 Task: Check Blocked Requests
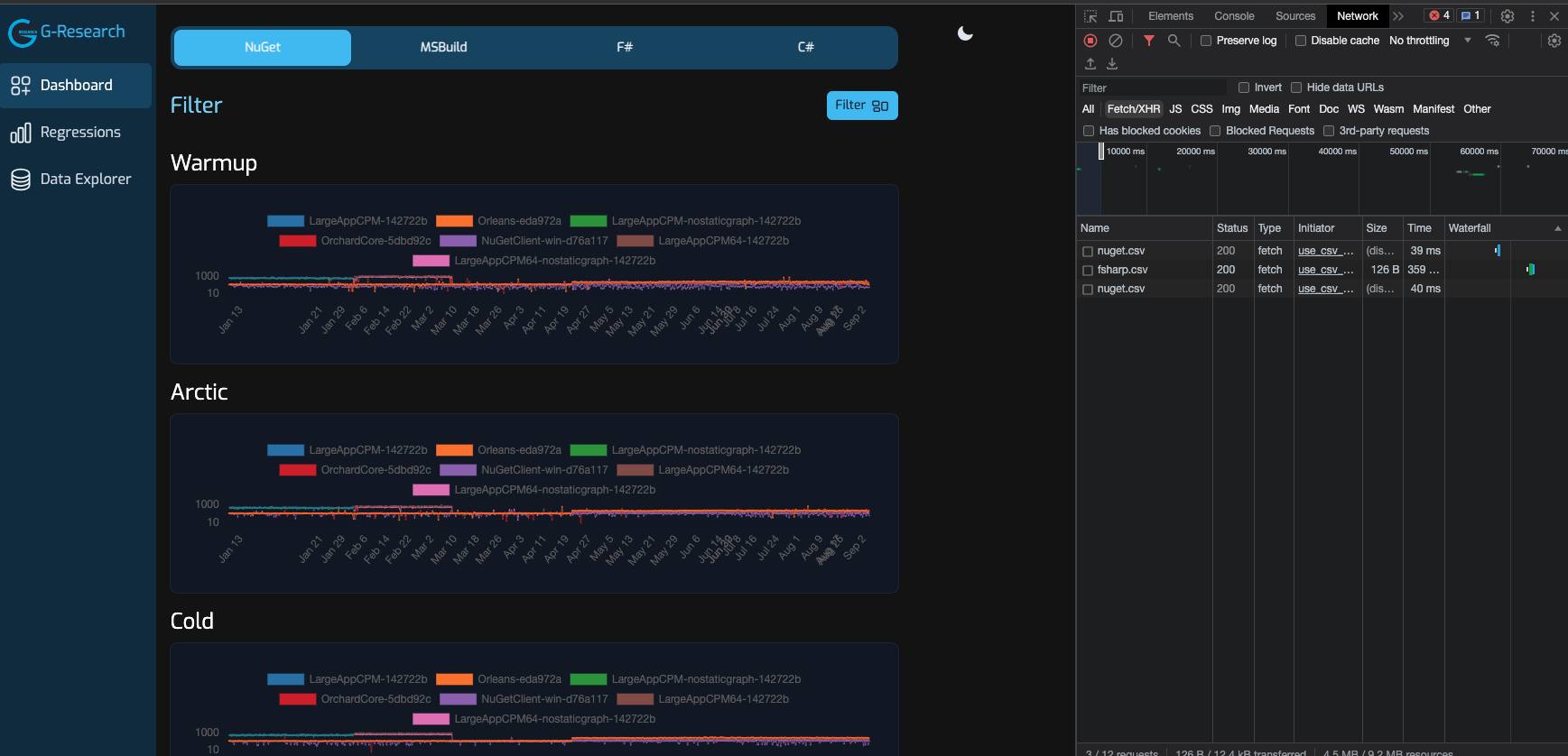pyautogui.click(x=1215, y=131)
